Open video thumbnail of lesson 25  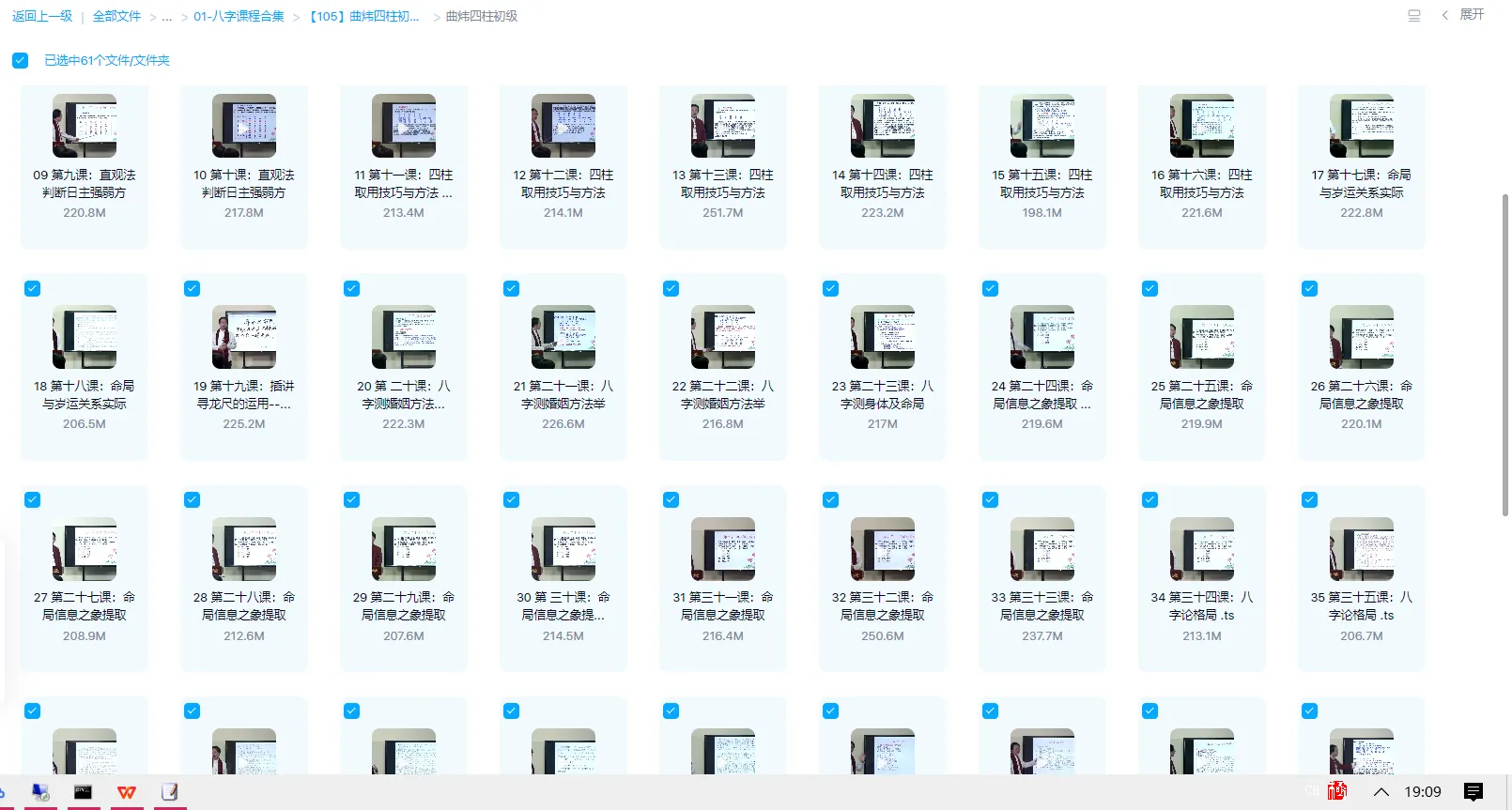click(x=1202, y=337)
